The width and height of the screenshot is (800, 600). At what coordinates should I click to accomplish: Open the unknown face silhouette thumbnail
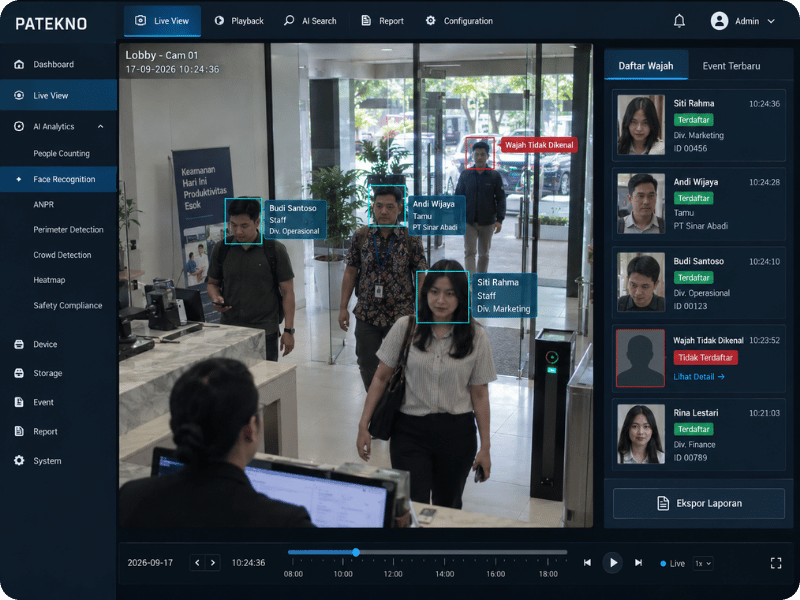coord(640,358)
